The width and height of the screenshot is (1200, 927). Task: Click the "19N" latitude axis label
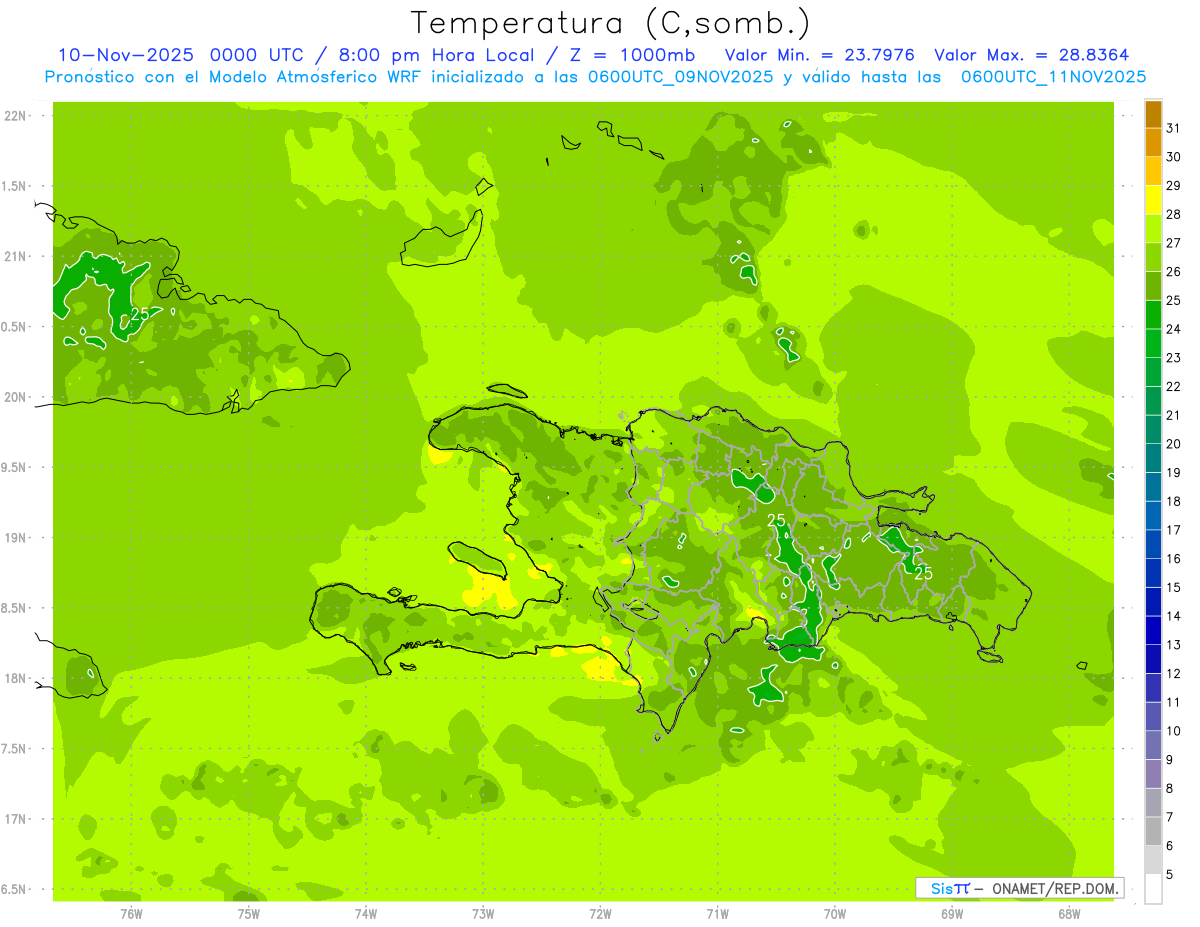[x=16, y=537]
